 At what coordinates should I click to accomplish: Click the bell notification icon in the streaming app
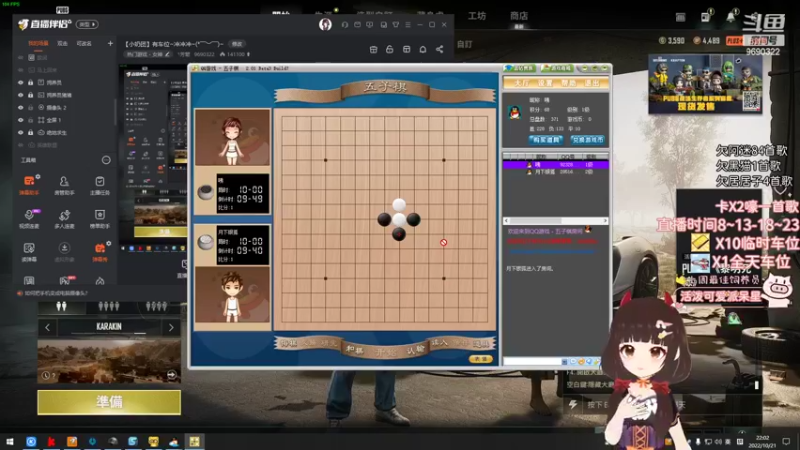423,49
